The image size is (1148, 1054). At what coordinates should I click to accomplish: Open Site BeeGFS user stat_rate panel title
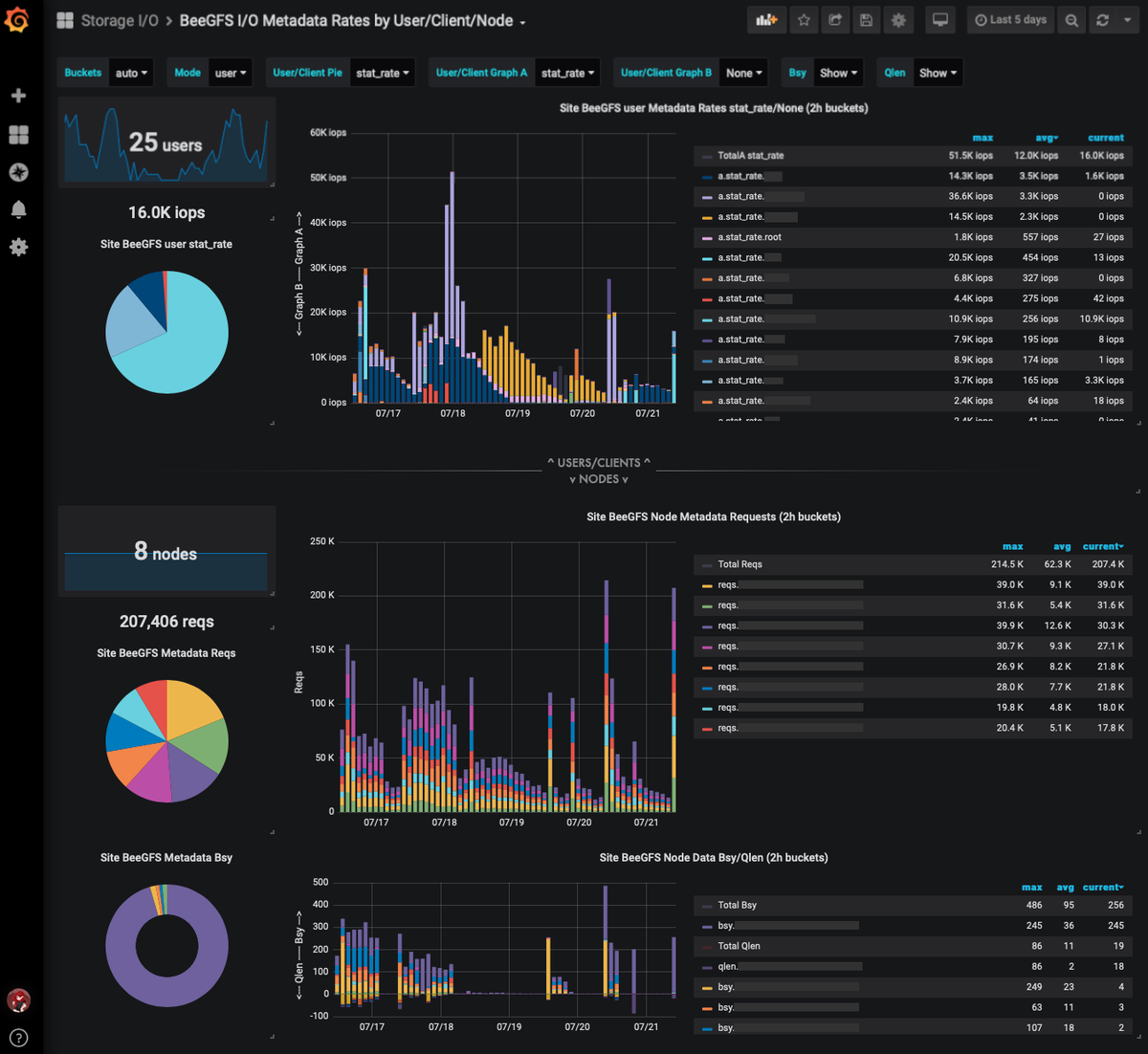point(166,244)
